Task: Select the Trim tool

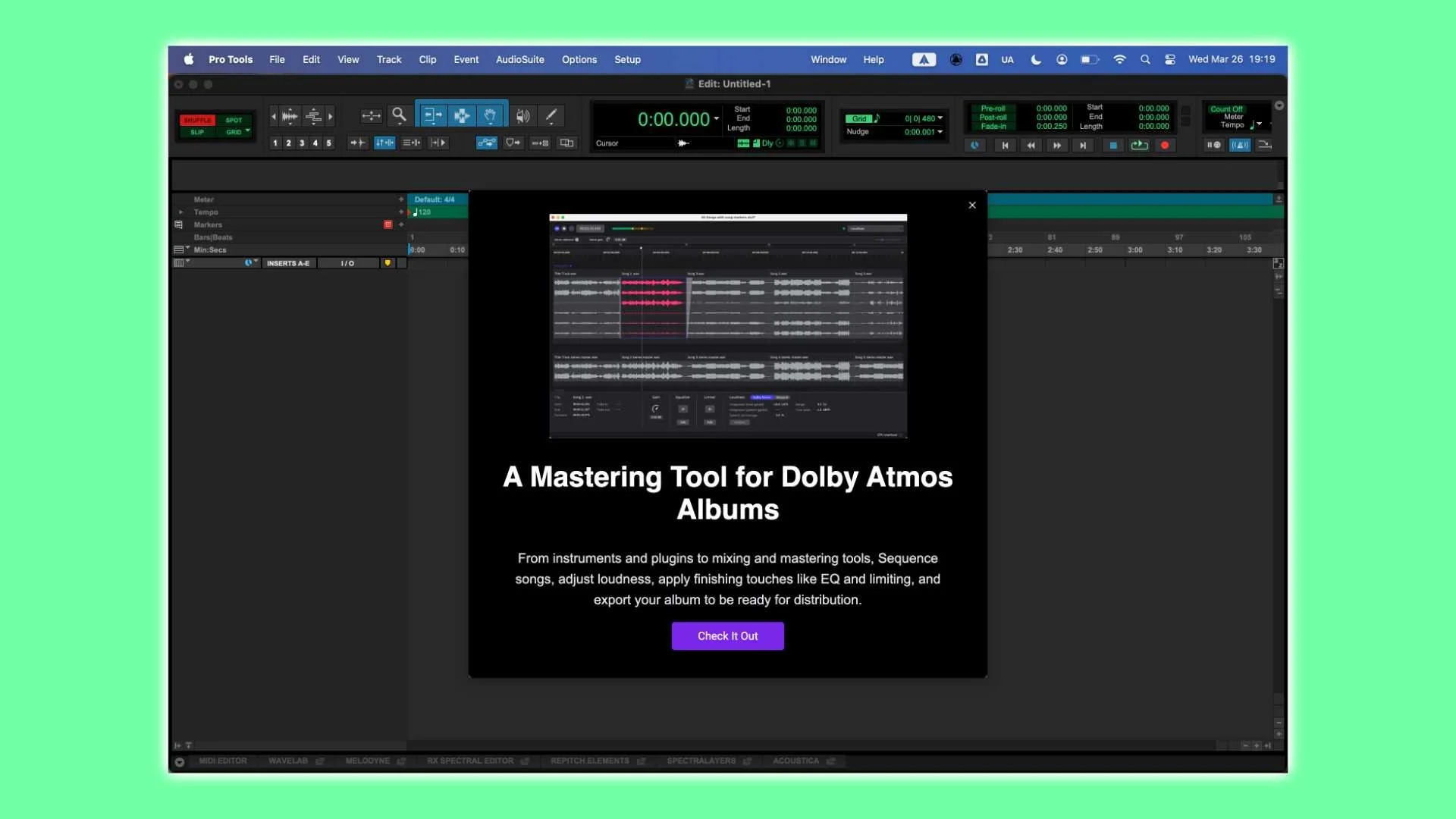Action: pyautogui.click(x=432, y=115)
